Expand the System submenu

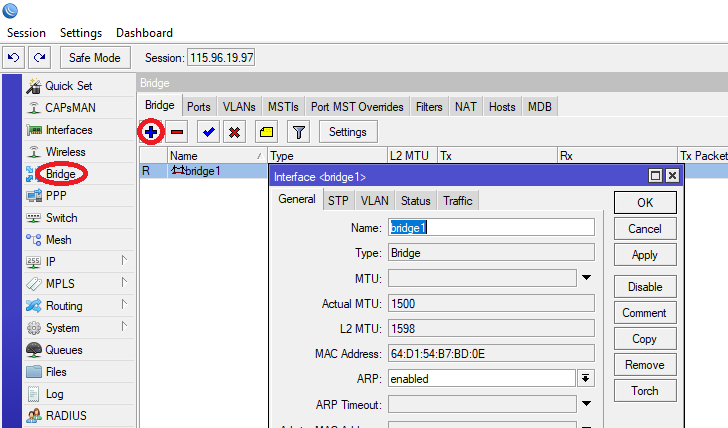[x=124, y=326]
